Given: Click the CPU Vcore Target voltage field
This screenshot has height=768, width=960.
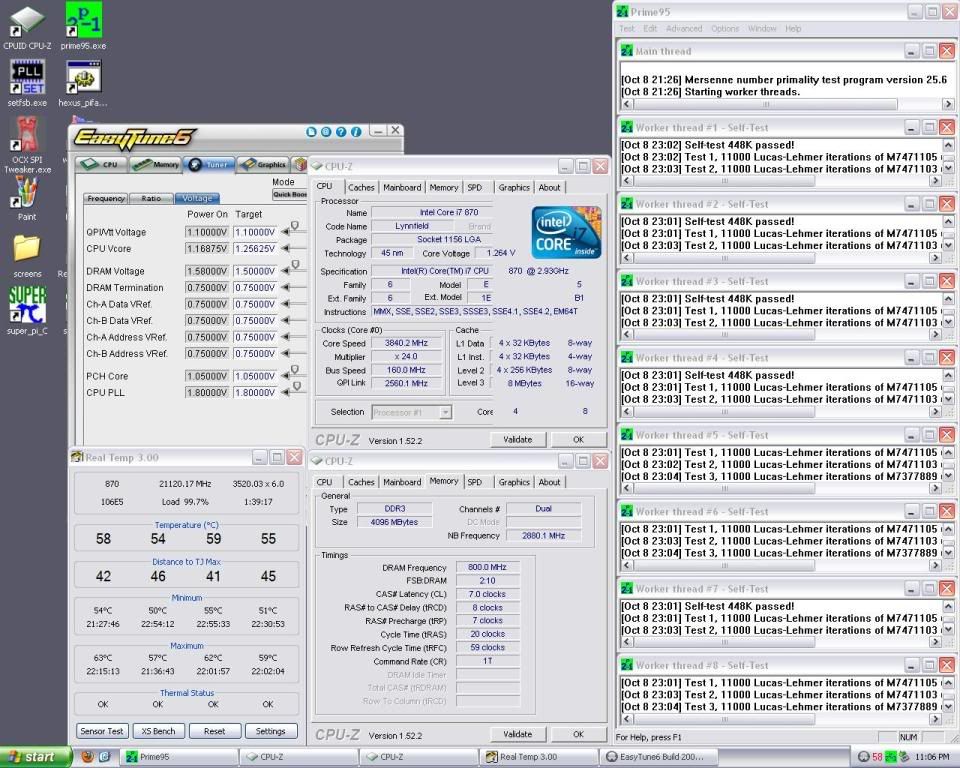Looking at the screenshot, I should pos(255,249).
